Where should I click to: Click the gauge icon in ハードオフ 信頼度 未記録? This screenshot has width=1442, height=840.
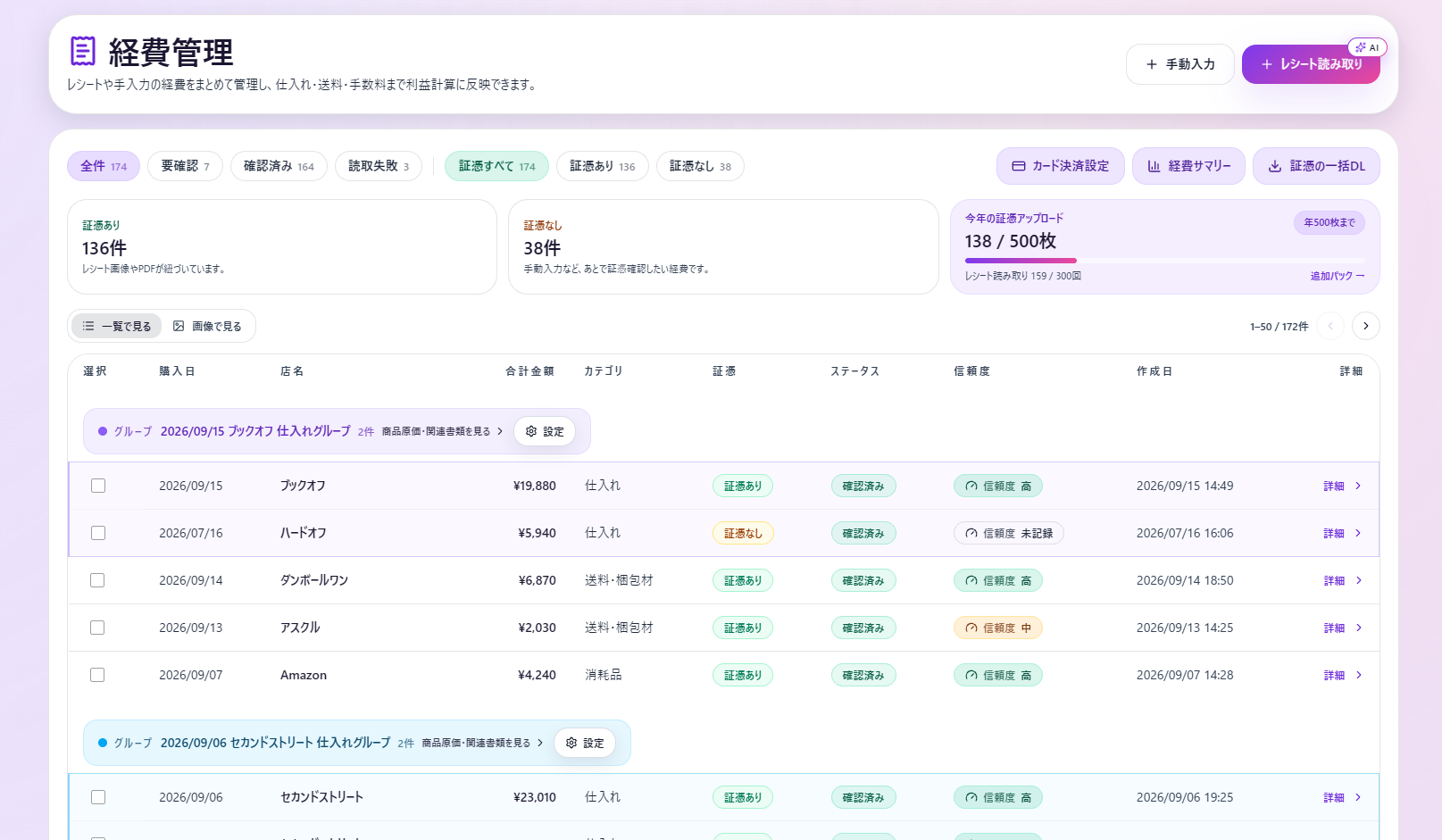(x=971, y=534)
